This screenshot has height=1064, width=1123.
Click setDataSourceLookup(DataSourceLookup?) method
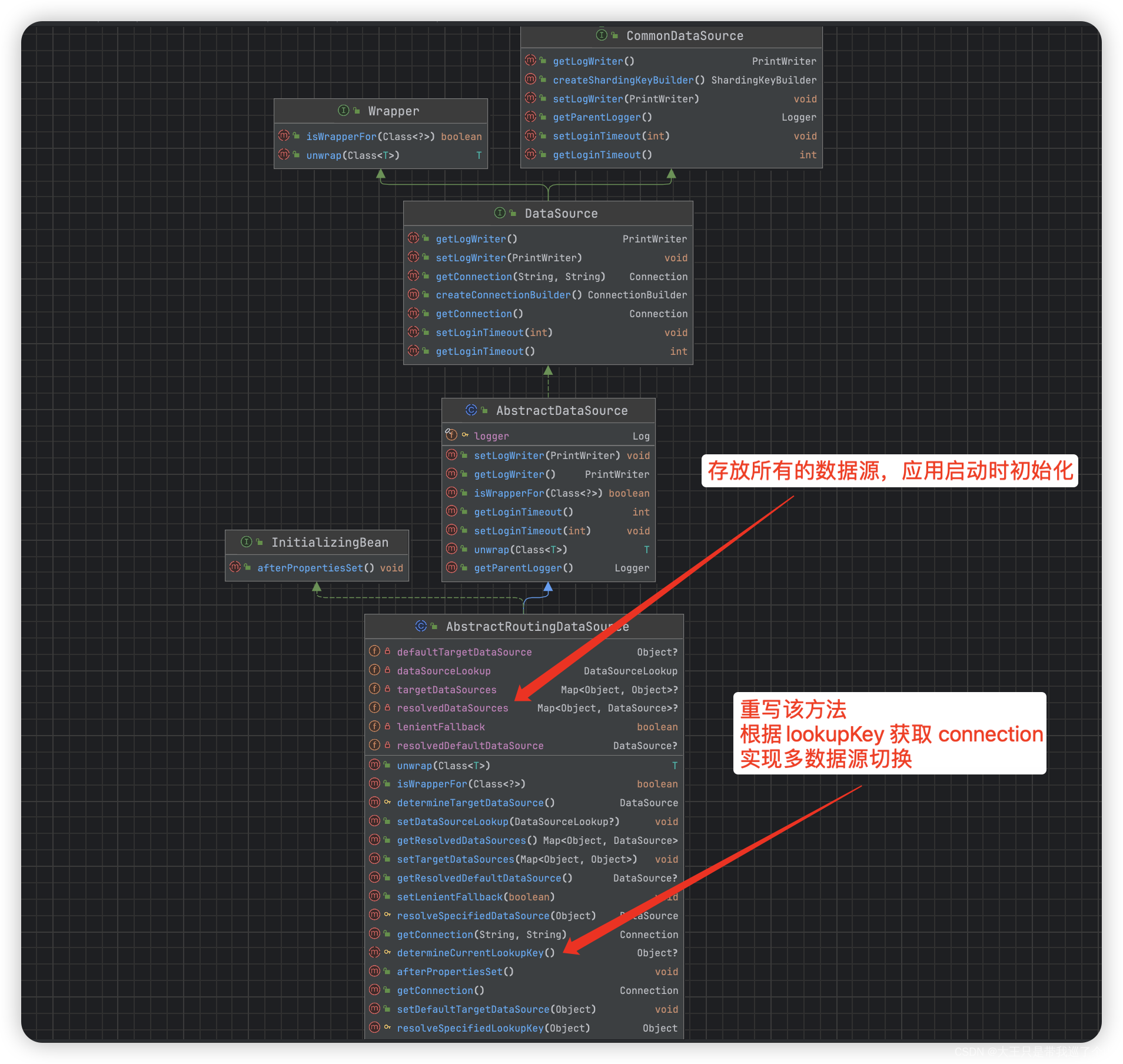click(x=508, y=822)
